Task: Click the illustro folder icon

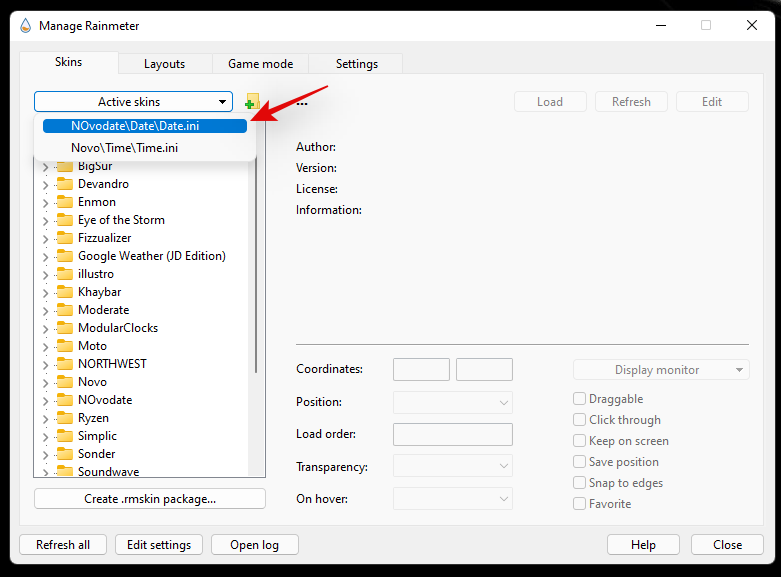Action: [x=64, y=274]
